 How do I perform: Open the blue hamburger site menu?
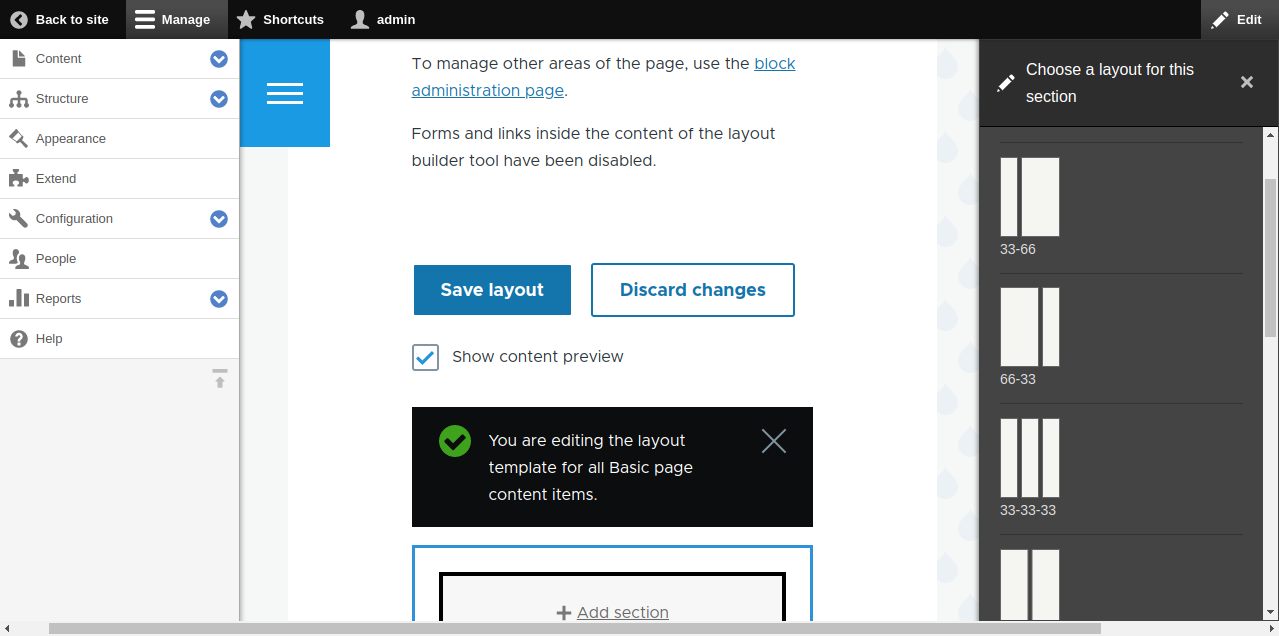click(x=285, y=93)
